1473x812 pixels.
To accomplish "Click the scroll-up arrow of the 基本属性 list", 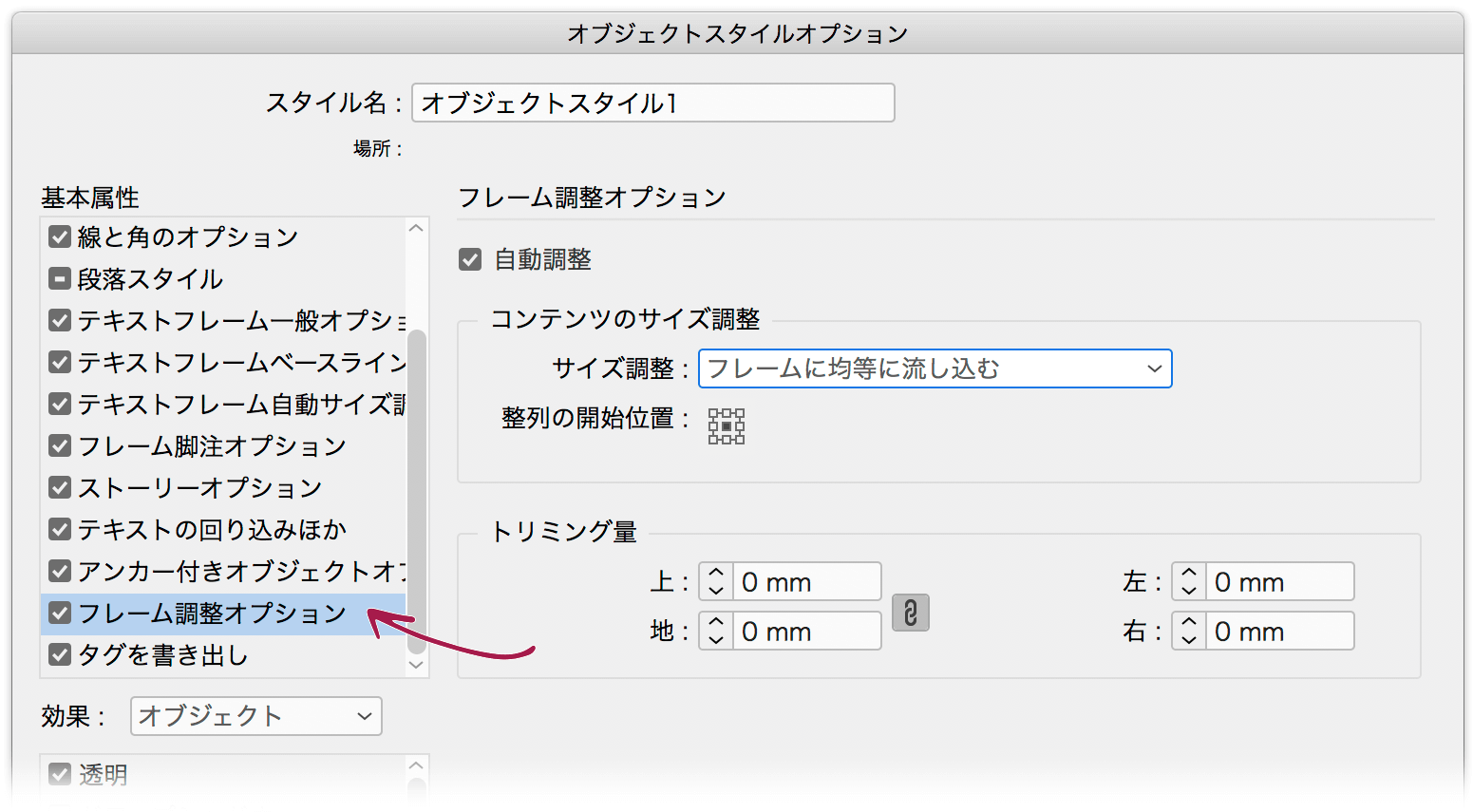I will point(416,227).
